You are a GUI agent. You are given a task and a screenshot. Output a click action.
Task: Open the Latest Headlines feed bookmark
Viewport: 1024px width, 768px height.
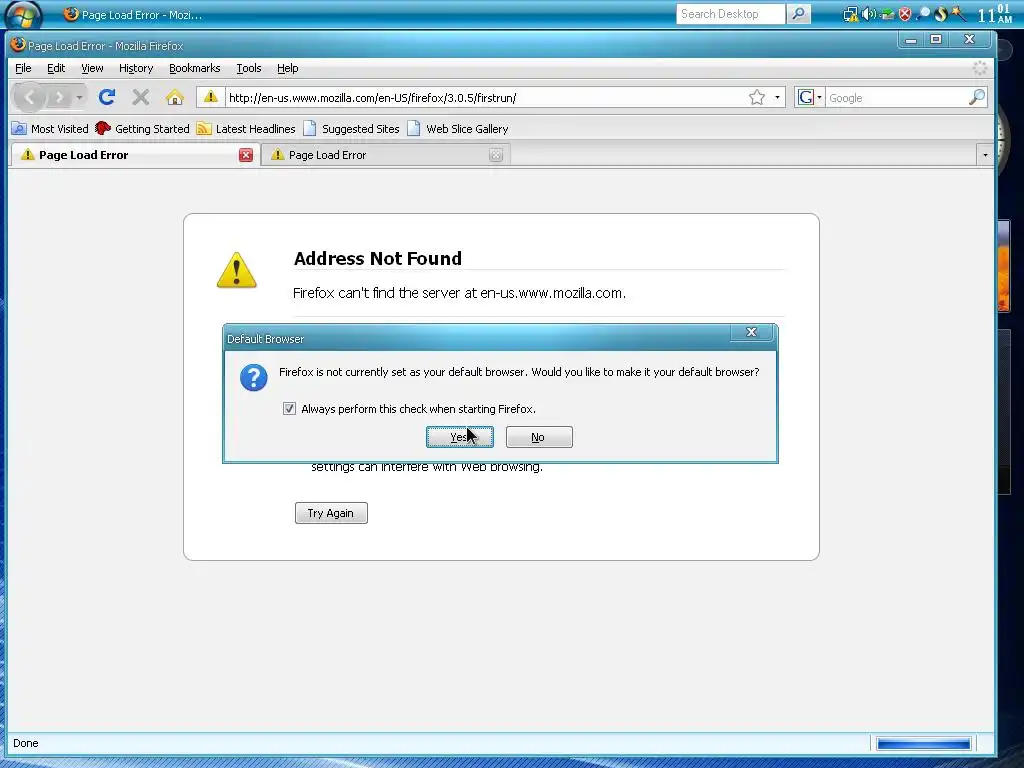pos(246,129)
